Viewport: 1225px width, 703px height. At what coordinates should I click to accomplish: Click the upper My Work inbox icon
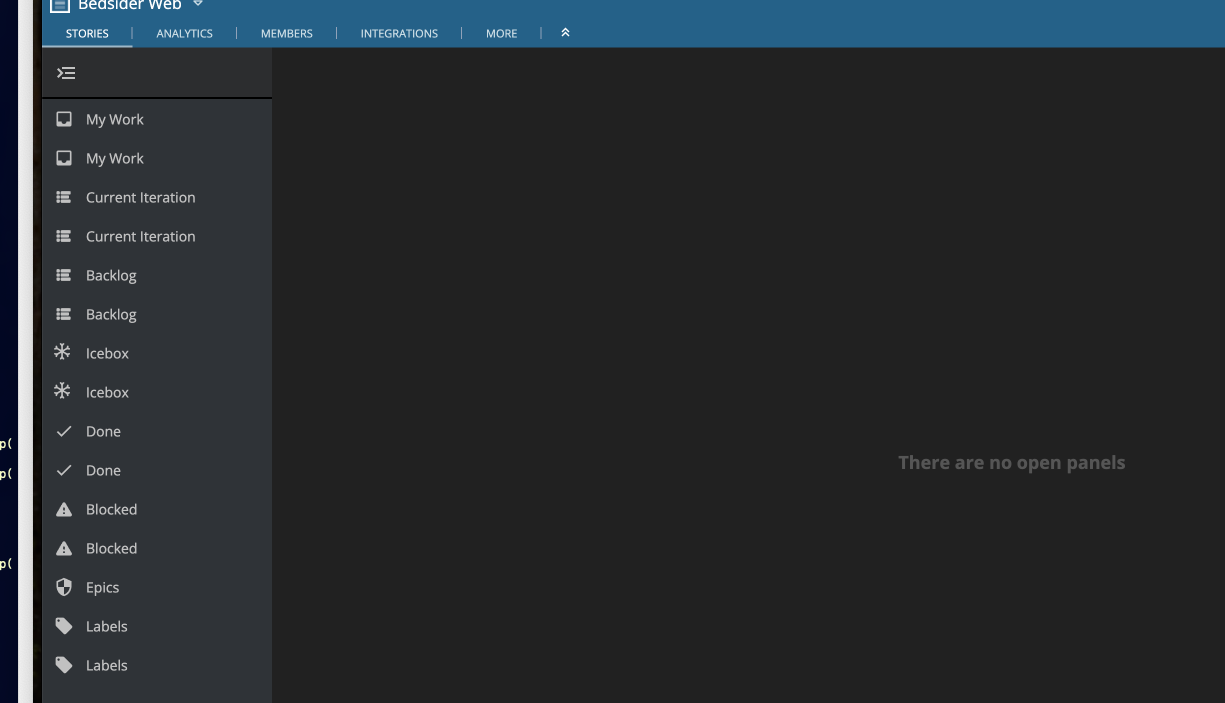(64, 119)
